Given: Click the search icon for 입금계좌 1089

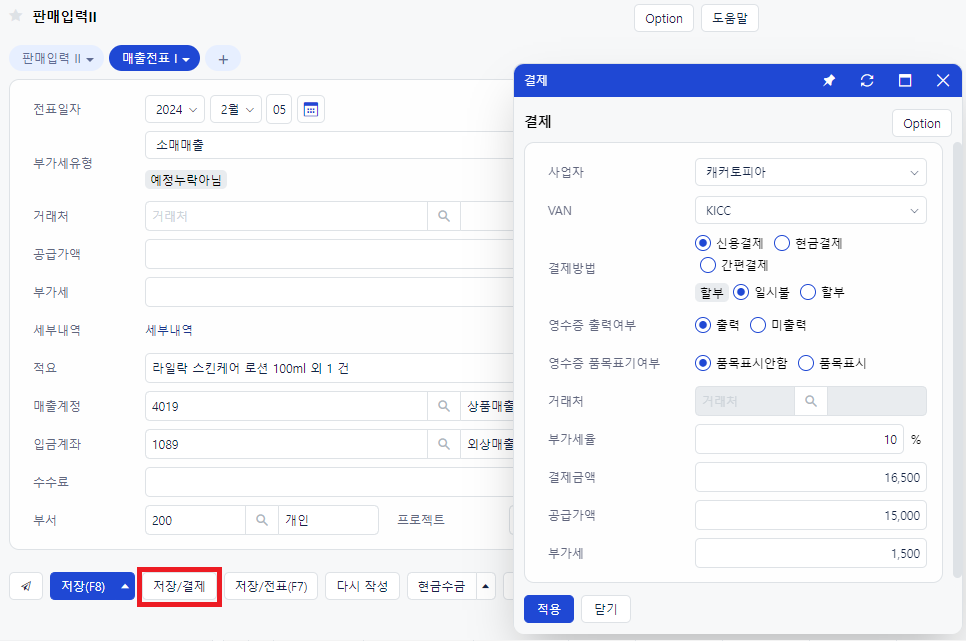Looking at the screenshot, I should [444, 444].
